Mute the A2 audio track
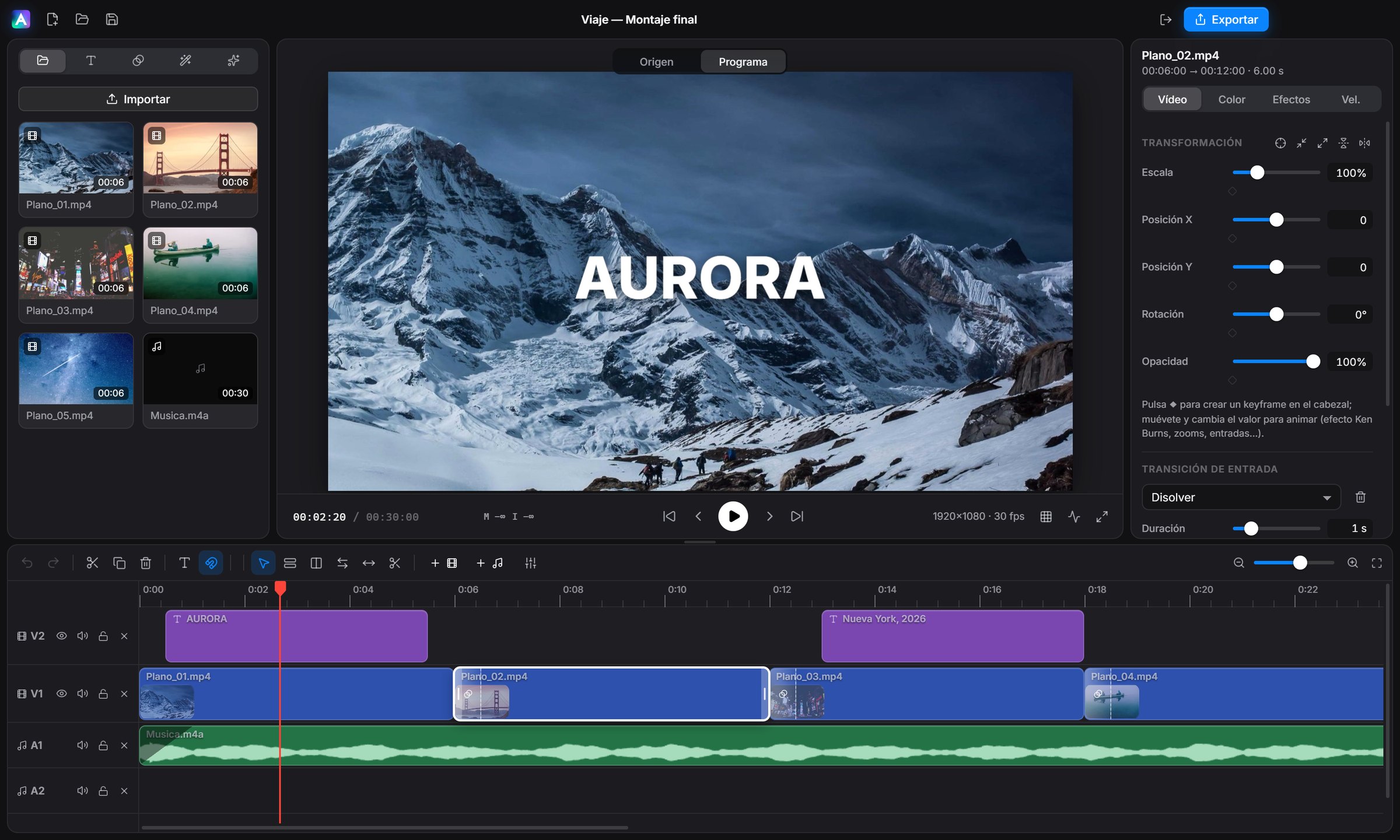This screenshot has width=1400, height=840. [82, 790]
